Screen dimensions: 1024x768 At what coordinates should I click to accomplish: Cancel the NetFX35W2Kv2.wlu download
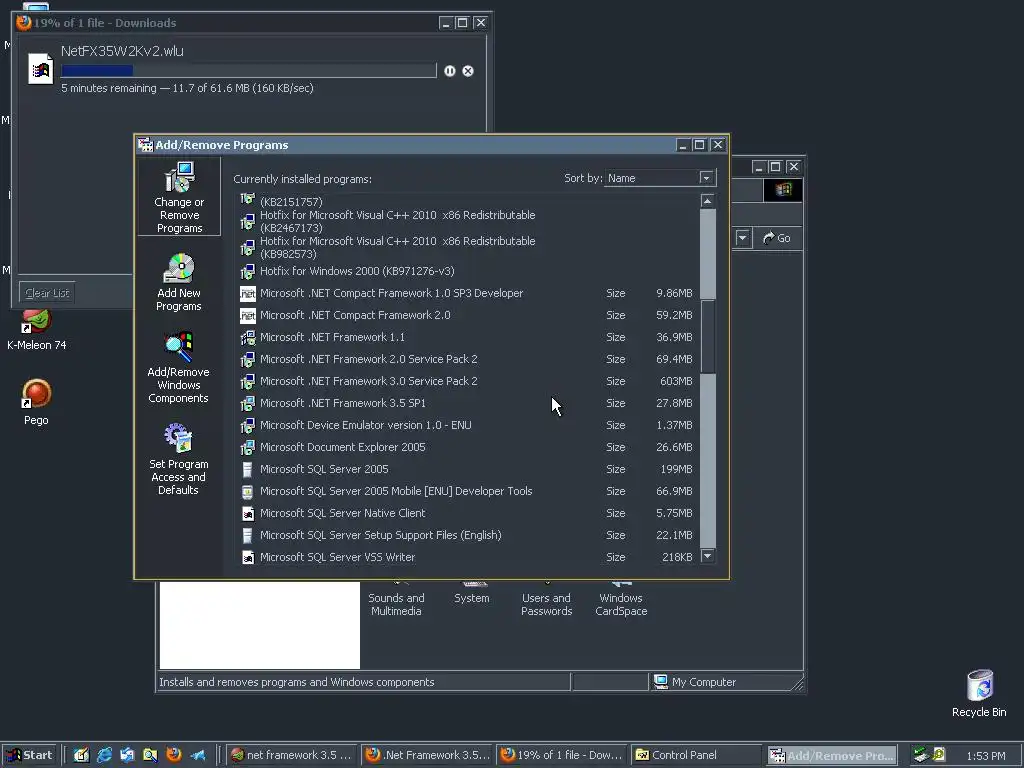[x=468, y=71]
